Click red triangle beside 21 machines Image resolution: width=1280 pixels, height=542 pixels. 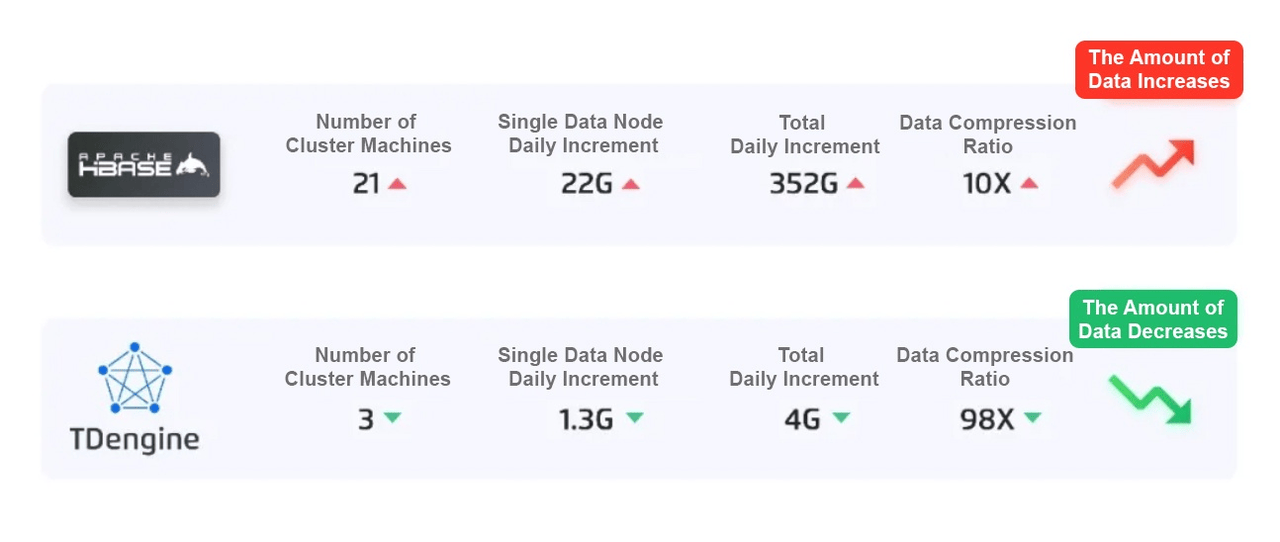tap(397, 184)
